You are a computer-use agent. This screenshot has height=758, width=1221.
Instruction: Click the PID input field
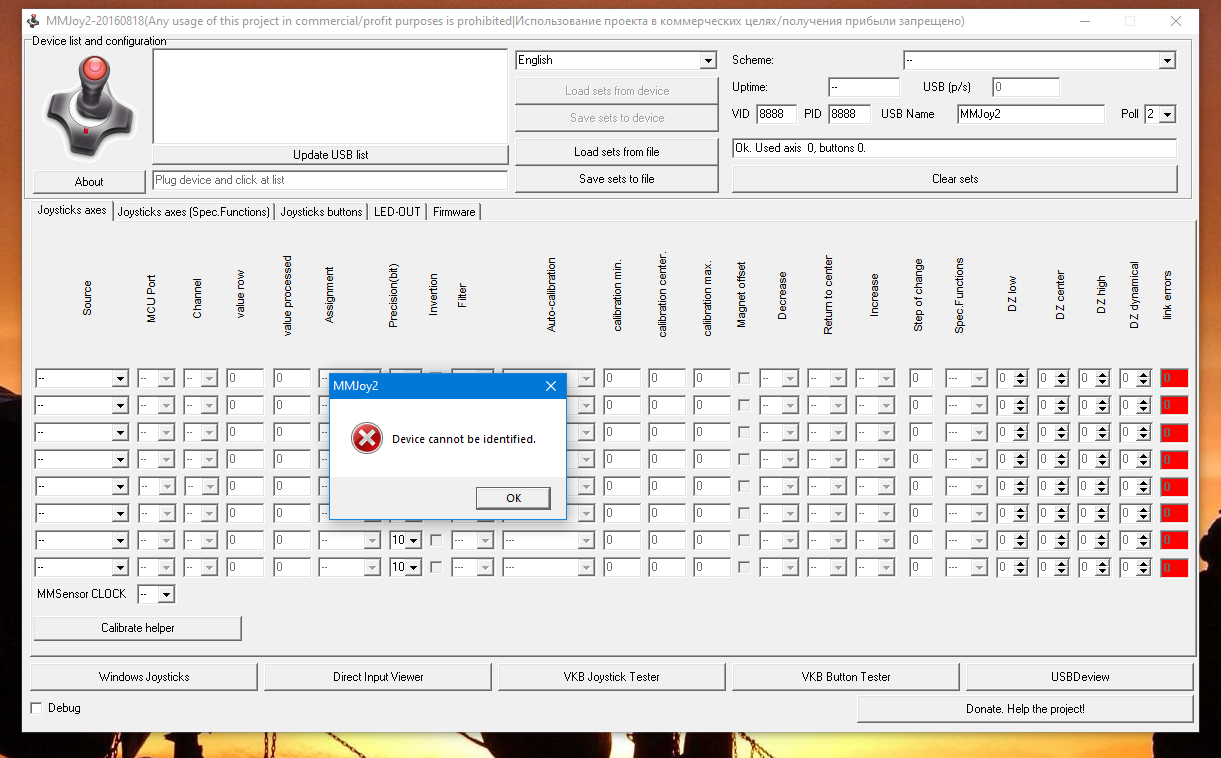[x=849, y=114]
